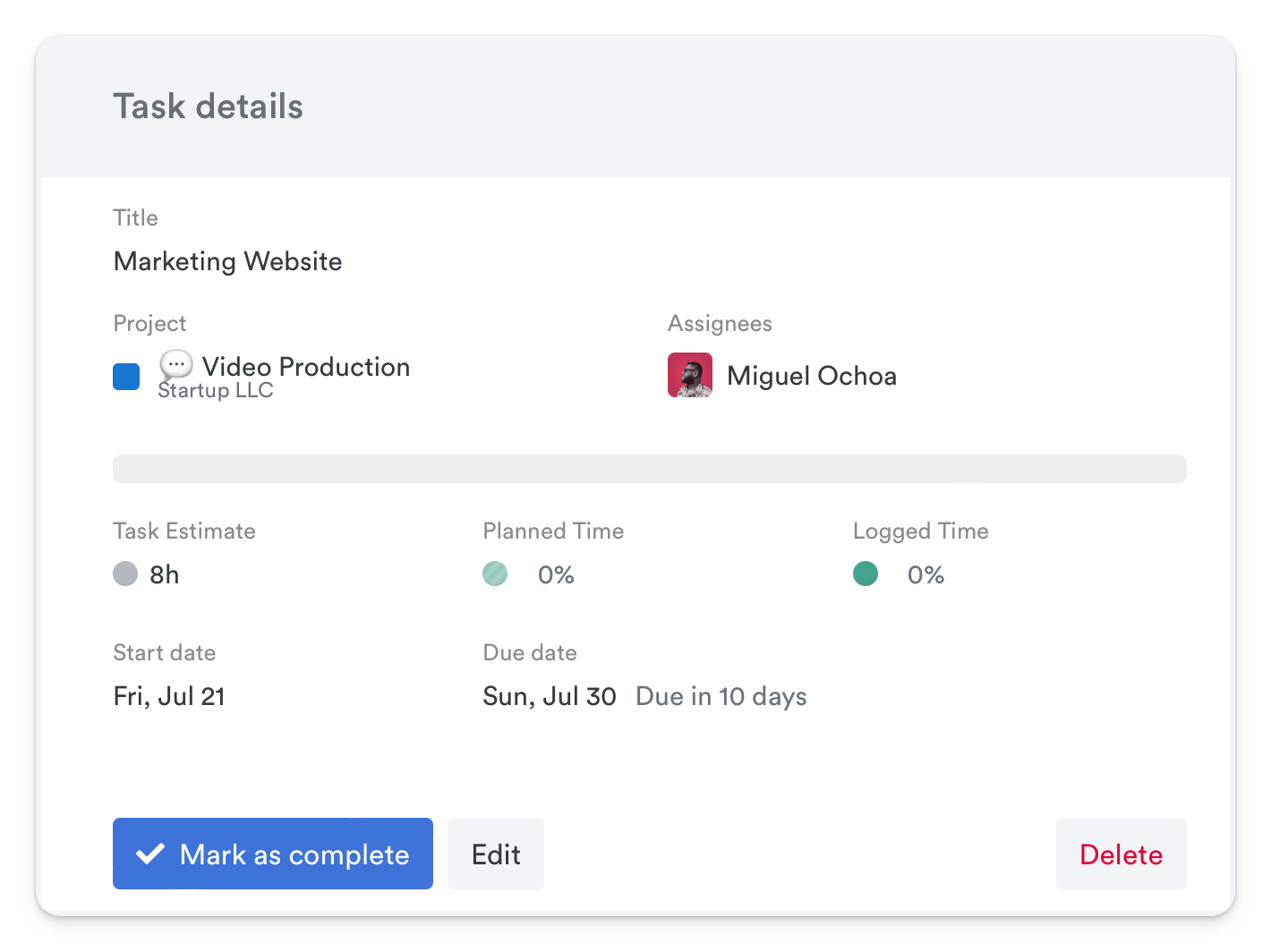This screenshot has height=952, width=1271.
Task: Click the empty task progress bar
Action: (650, 469)
